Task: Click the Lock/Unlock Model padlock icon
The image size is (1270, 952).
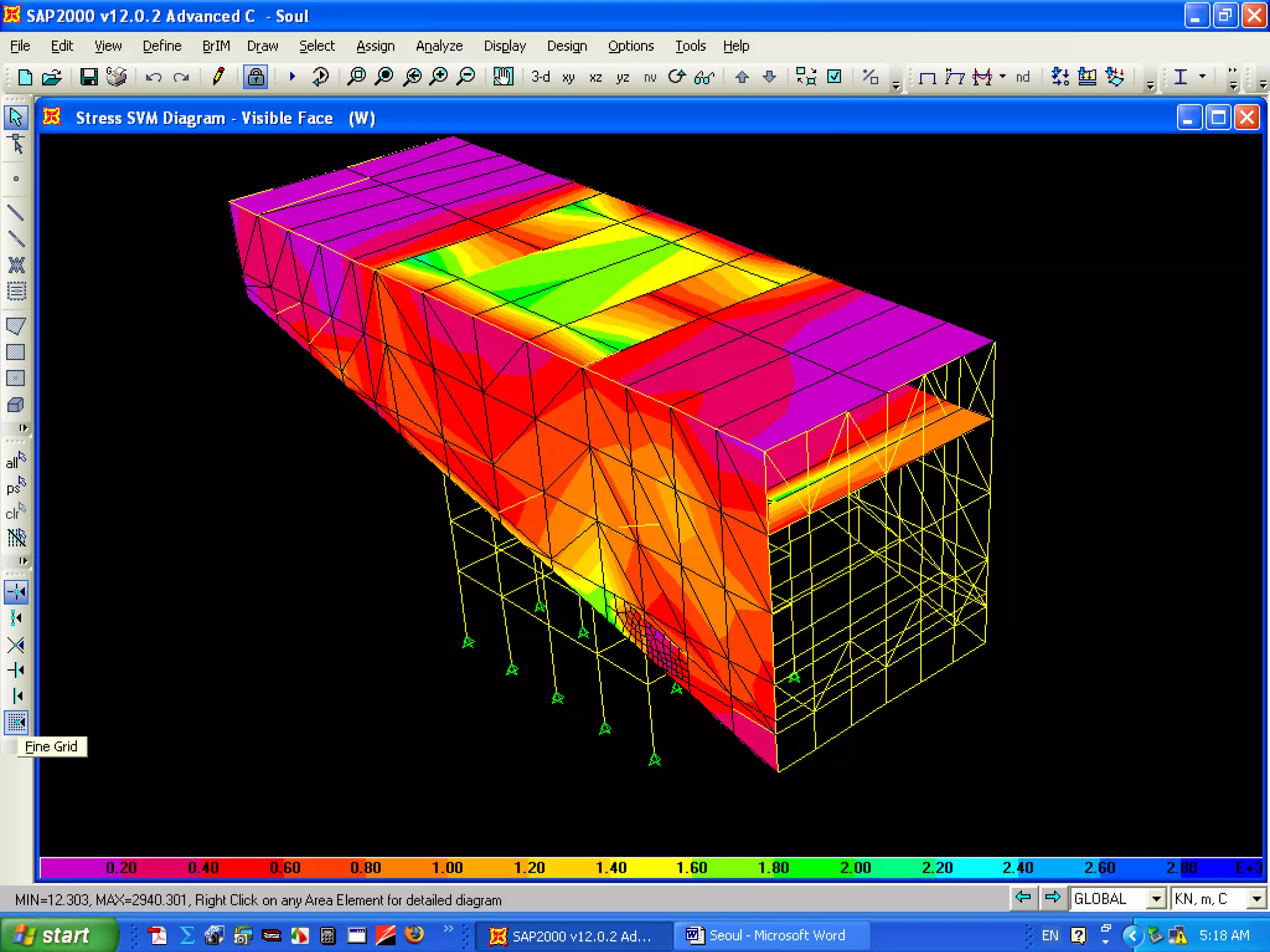Action: pyautogui.click(x=255, y=77)
